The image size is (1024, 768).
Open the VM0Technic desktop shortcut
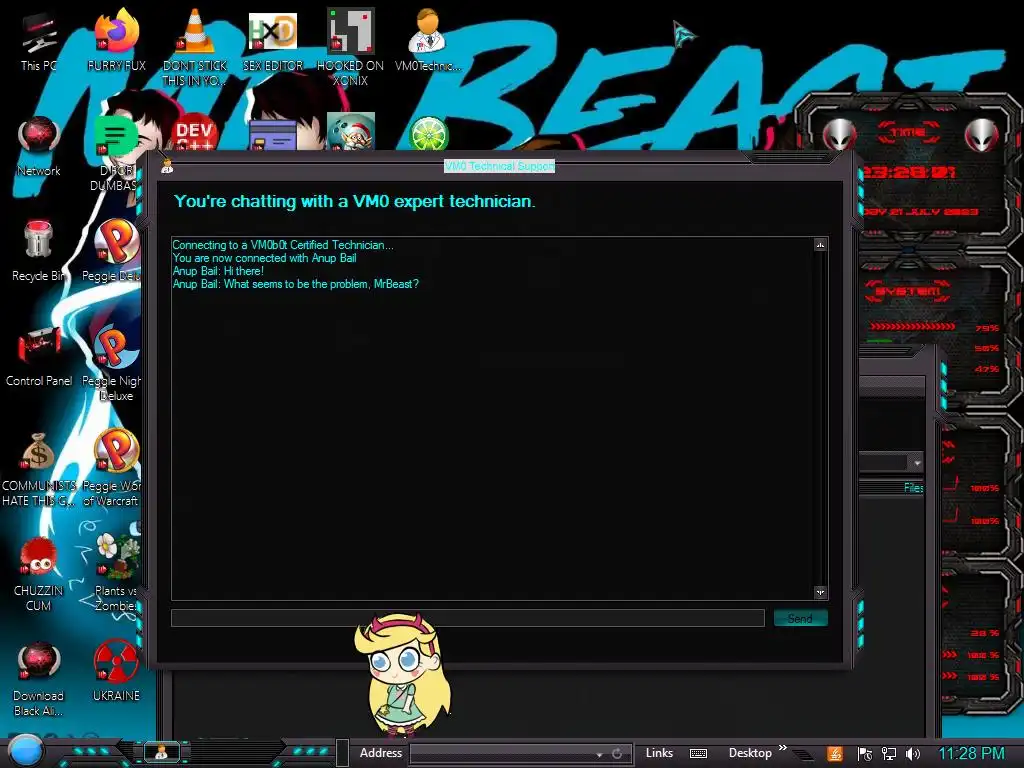point(428,39)
